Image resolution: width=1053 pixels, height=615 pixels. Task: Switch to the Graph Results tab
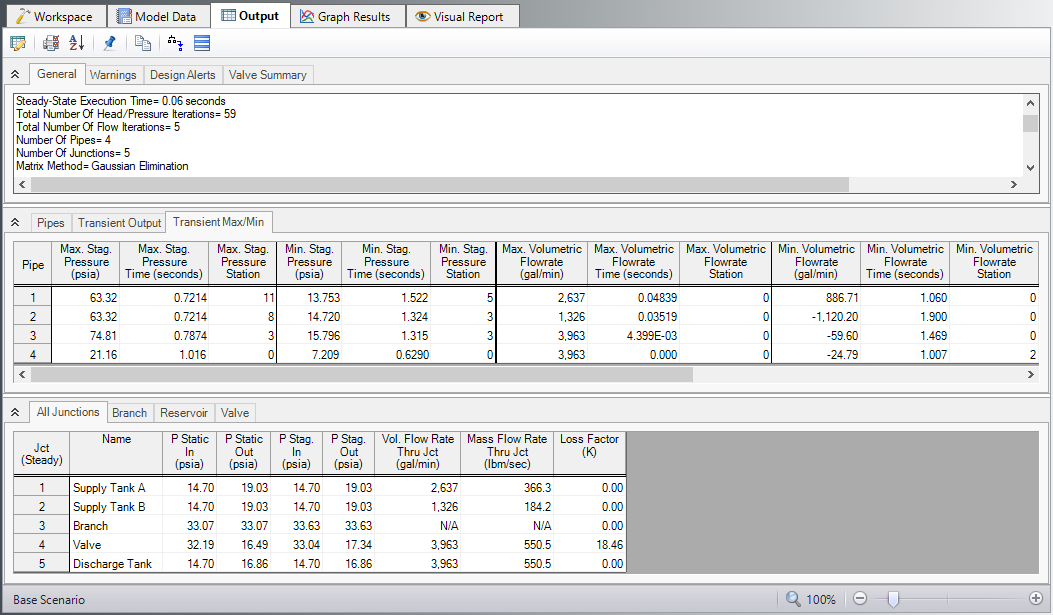coord(346,15)
